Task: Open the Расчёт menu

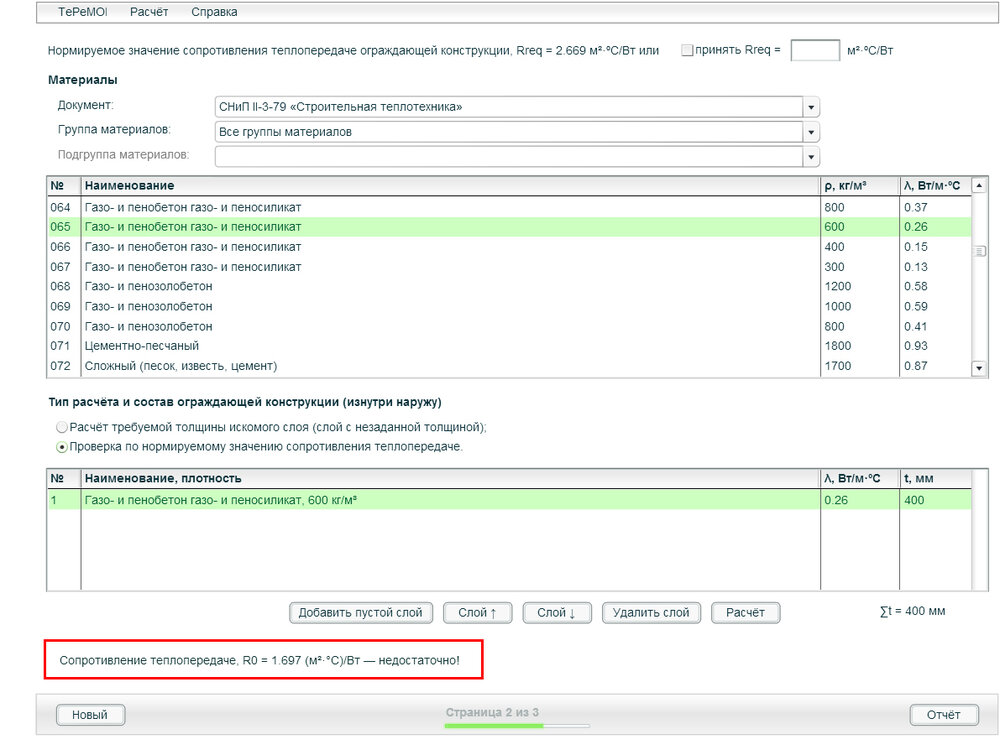Action: pyautogui.click(x=149, y=12)
